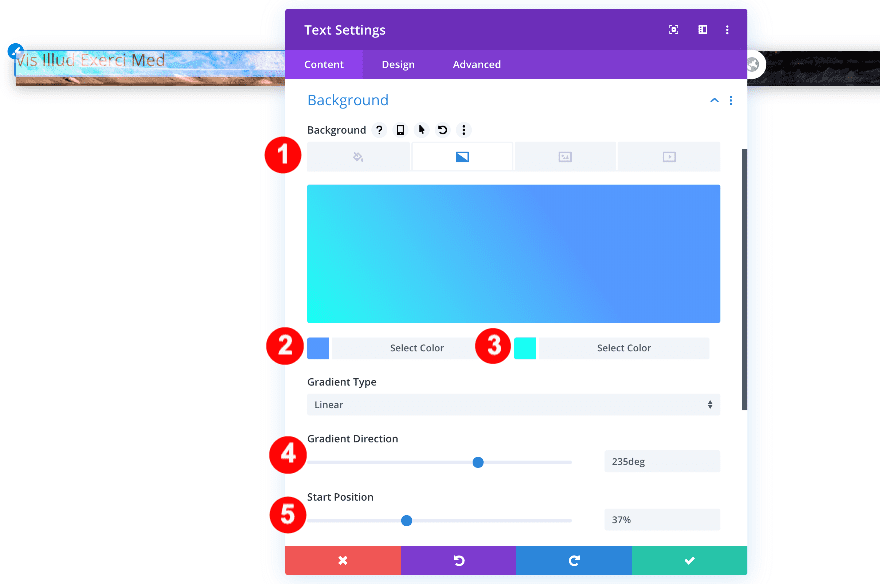Viewport: 880px width, 584px height.
Task: Click the blue circular icon on the text module
Action: coord(16,51)
